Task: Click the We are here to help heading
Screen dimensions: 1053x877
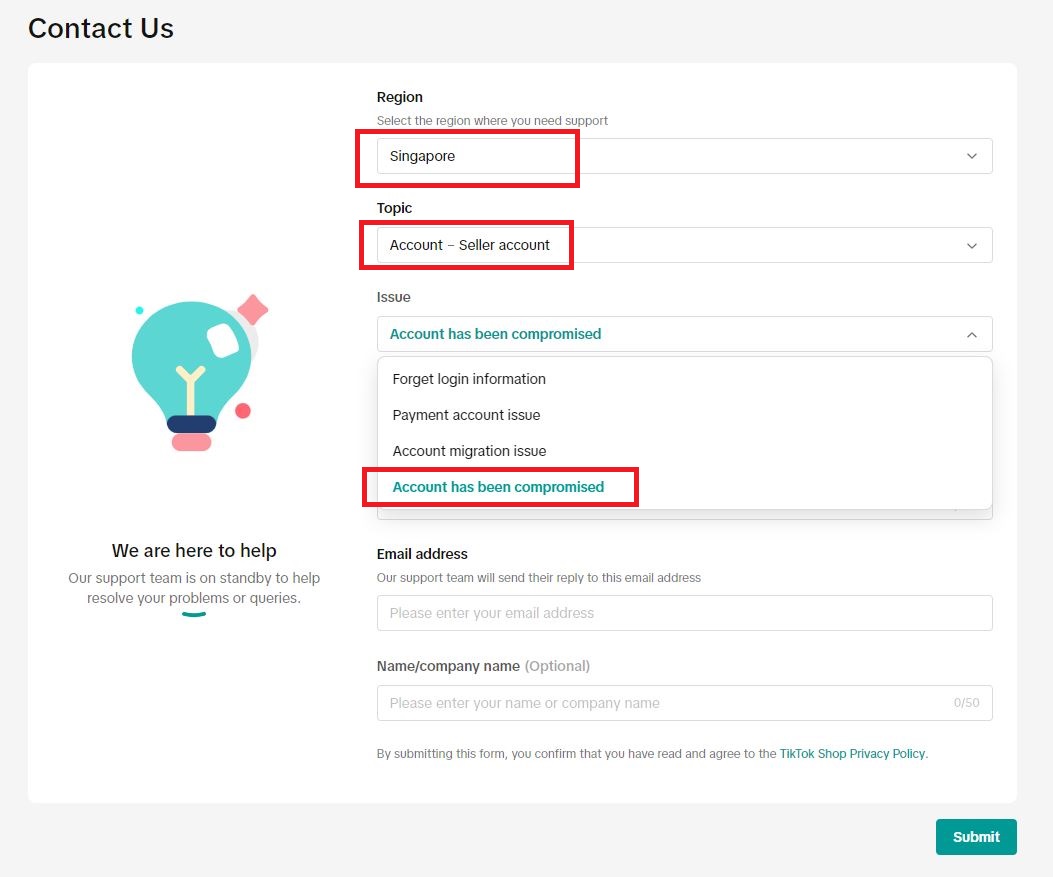Action: coord(194,550)
